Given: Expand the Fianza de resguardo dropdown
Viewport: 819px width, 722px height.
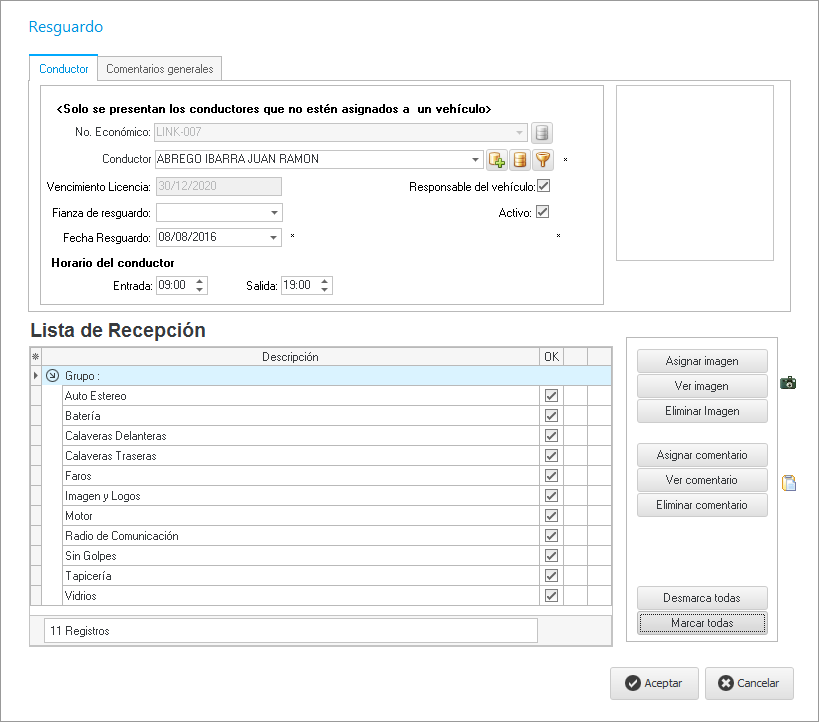Looking at the screenshot, I should coord(274,213).
